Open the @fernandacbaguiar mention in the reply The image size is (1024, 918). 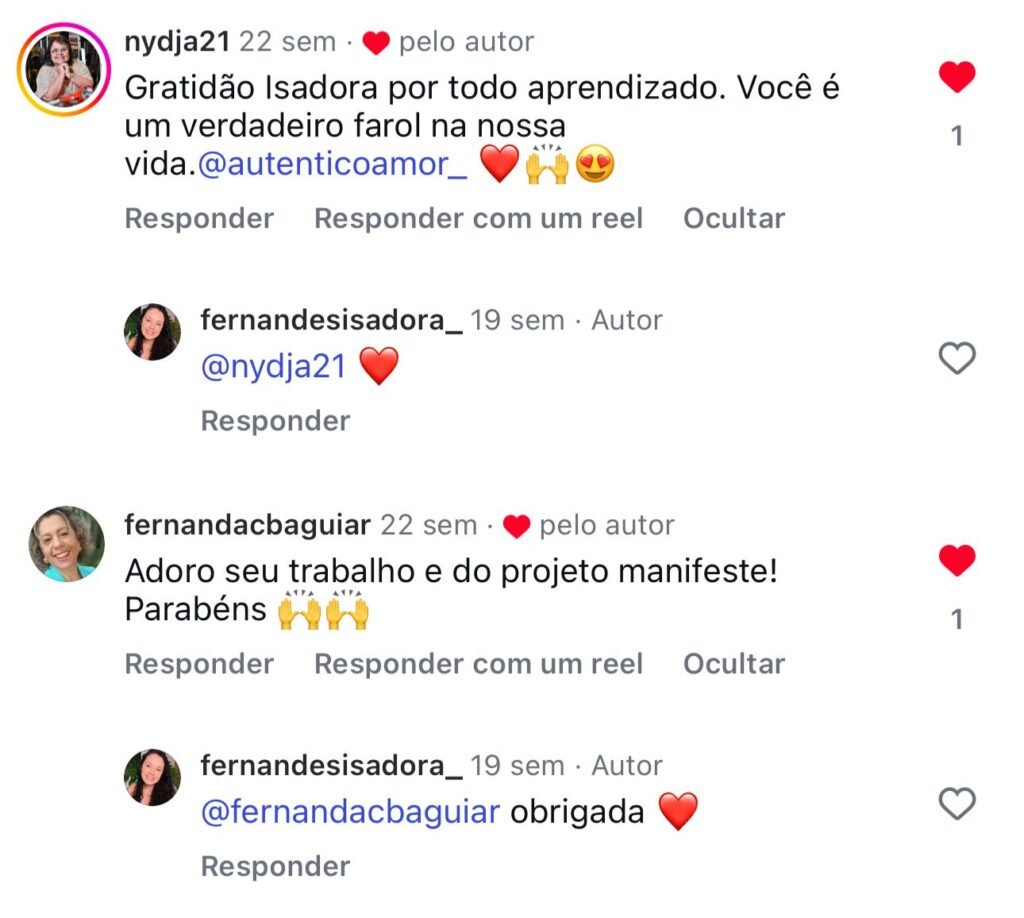350,812
